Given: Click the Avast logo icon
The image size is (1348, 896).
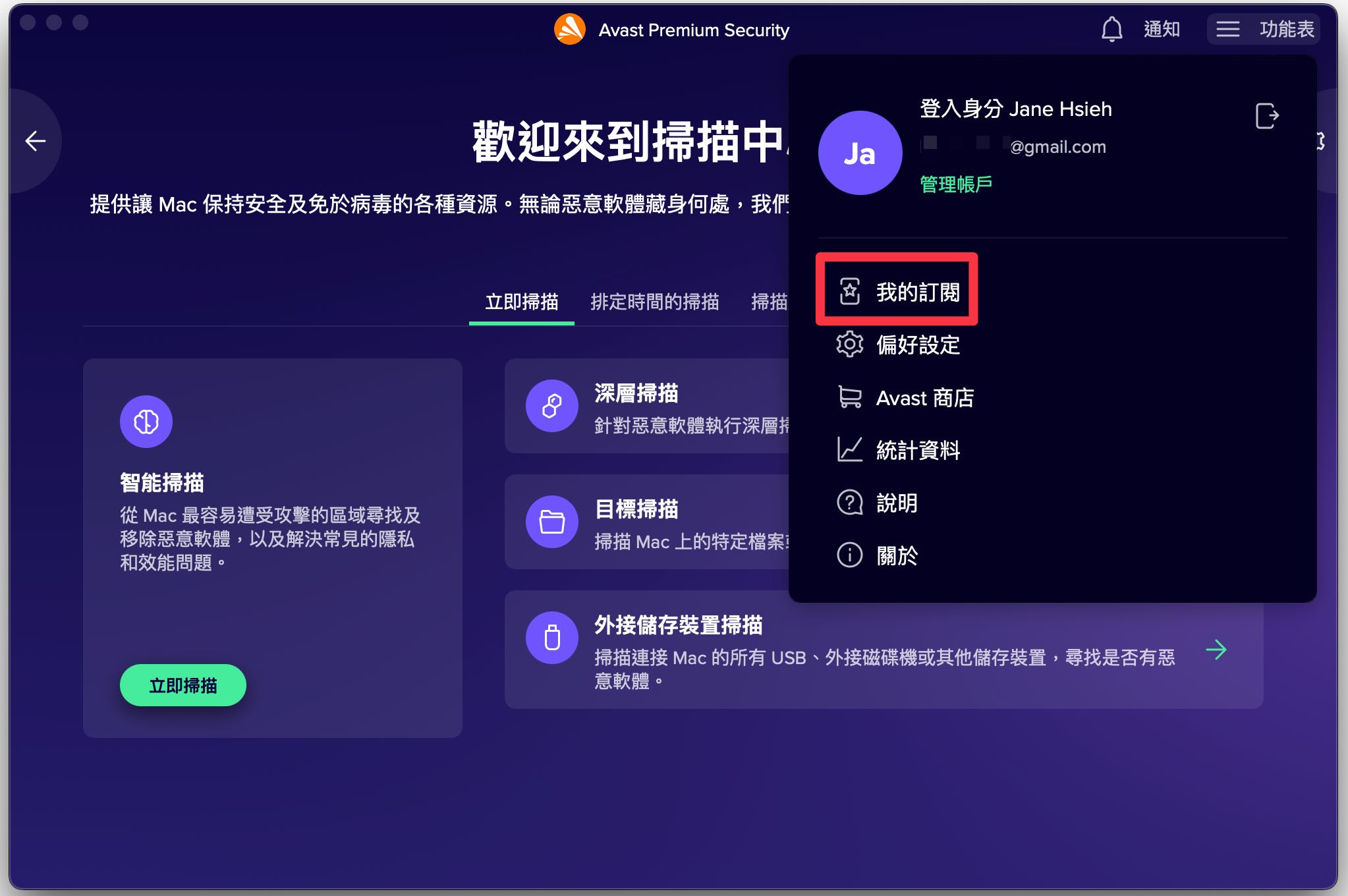Looking at the screenshot, I should point(570,30).
